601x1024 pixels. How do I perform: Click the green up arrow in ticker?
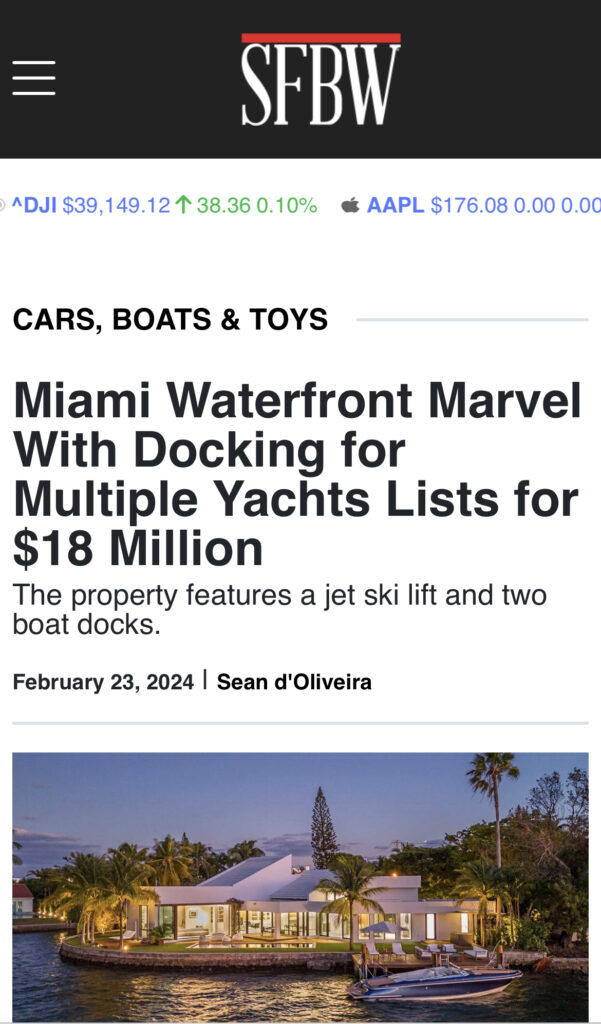click(x=183, y=206)
